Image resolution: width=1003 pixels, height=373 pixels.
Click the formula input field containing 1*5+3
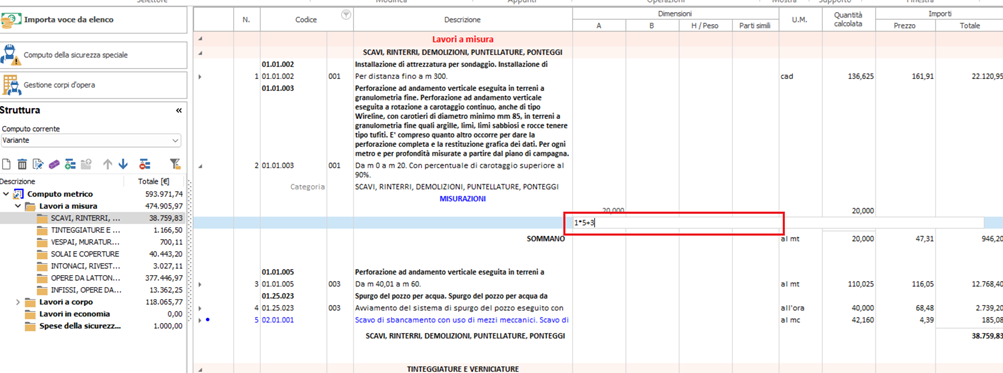click(778, 223)
